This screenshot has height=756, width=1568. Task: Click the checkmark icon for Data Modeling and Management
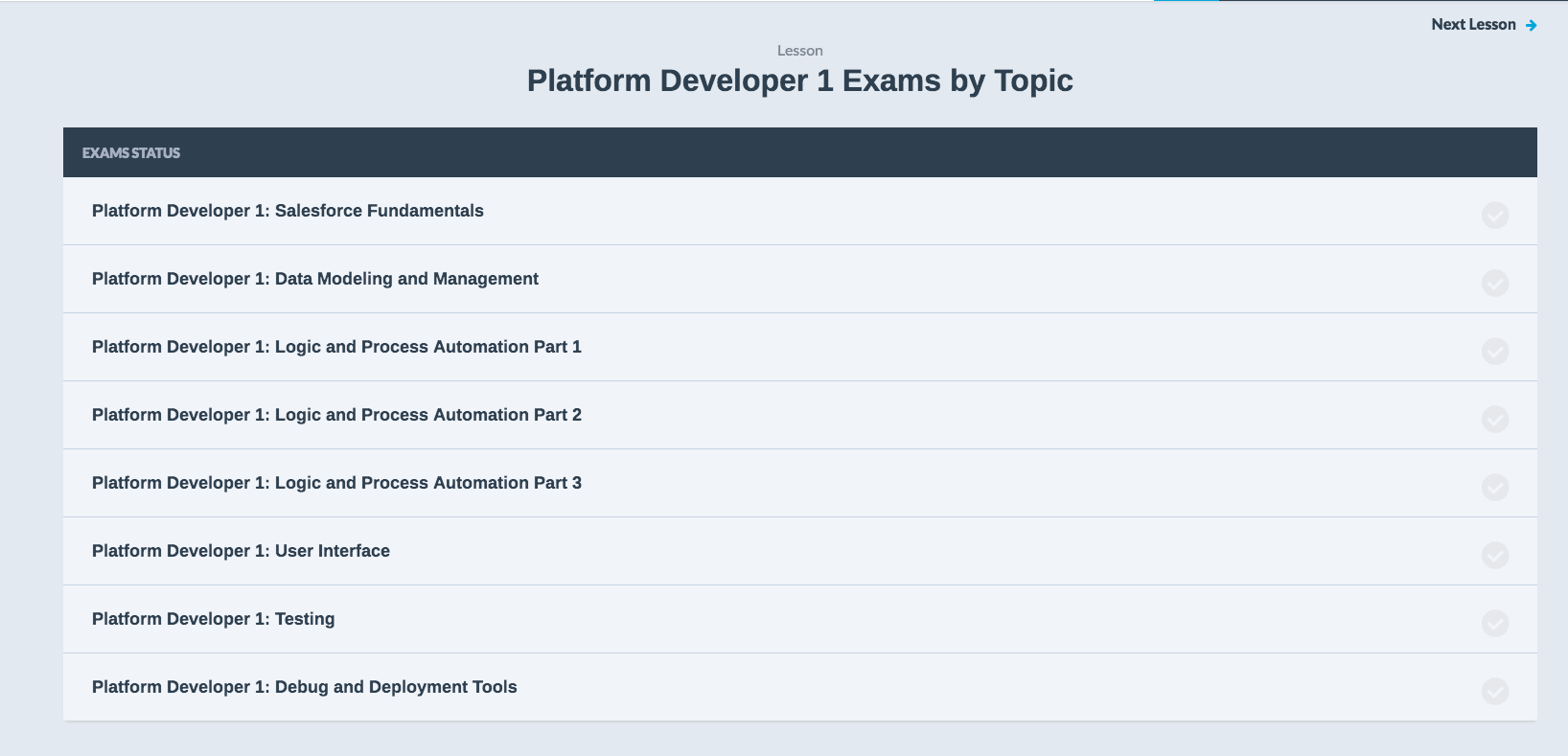coord(1495,283)
